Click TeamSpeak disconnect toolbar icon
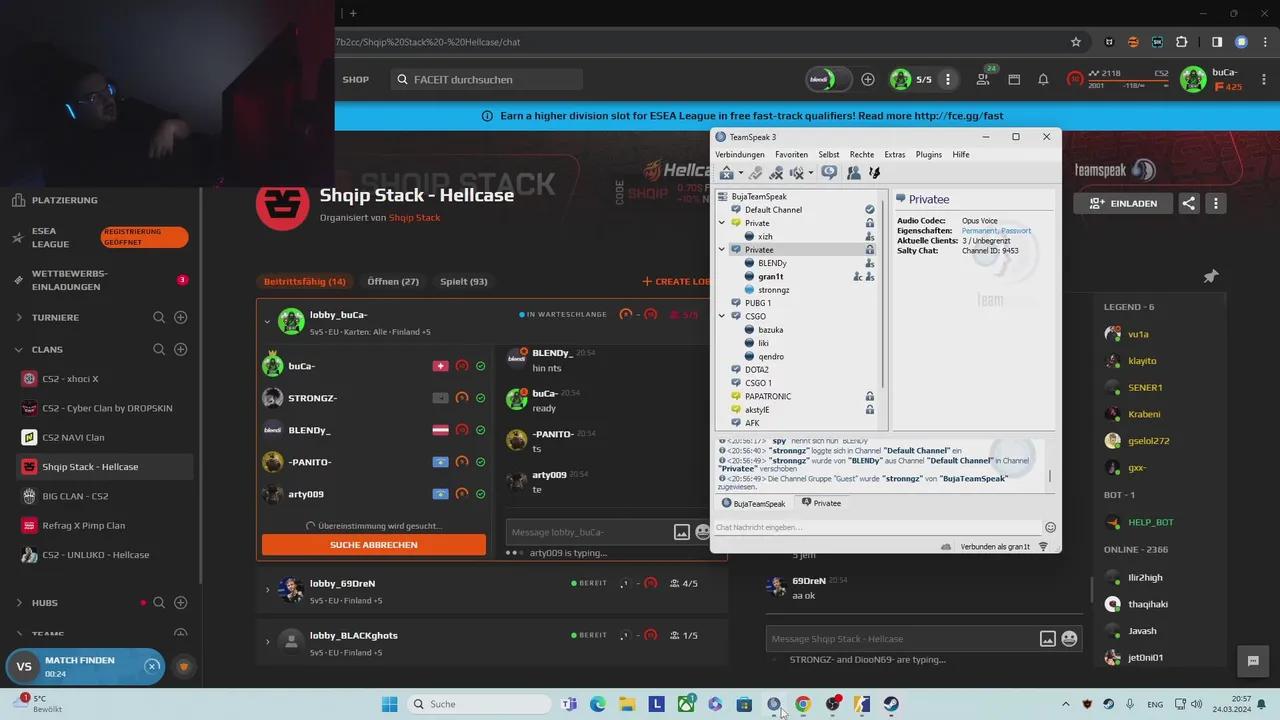This screenshot has height=720, width=1280. (755, 173)
